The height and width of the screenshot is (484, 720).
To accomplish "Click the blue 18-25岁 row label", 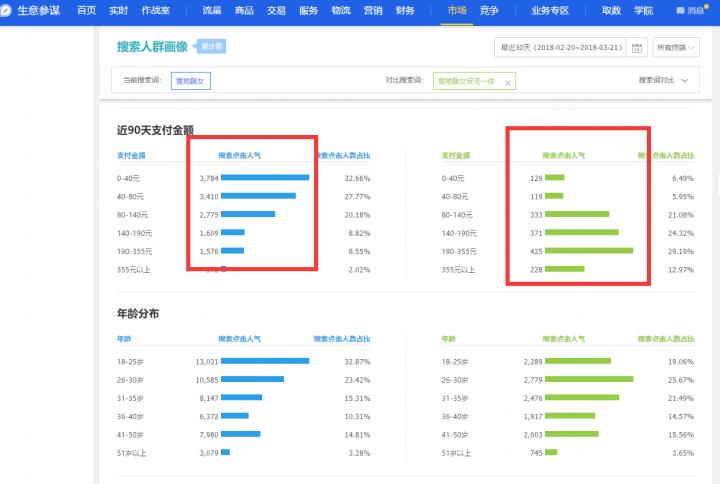I will pyautogui.click(x=130, y=362).
